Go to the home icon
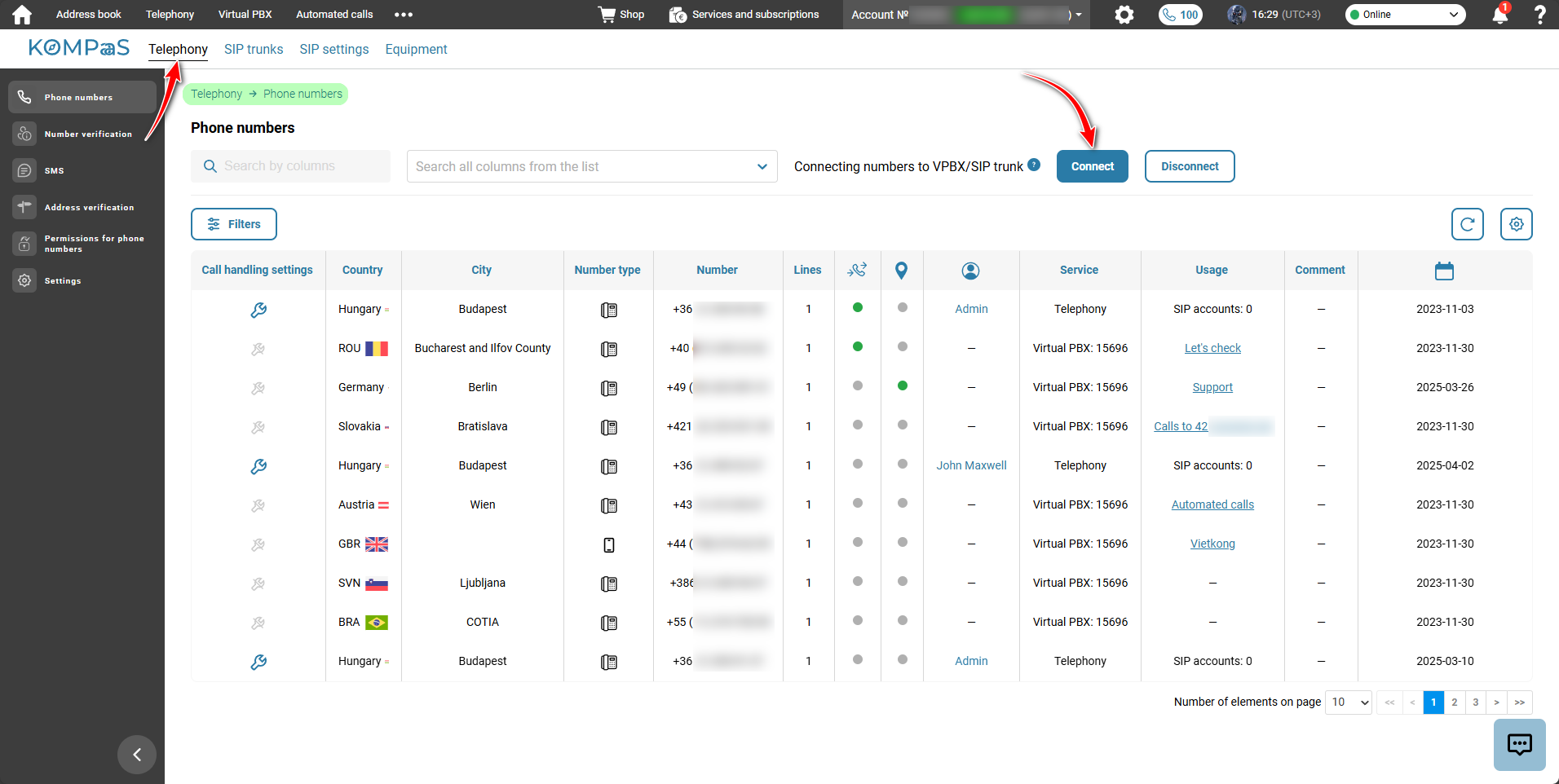Viewport: 1559px width, 784px height. [22, 15]
